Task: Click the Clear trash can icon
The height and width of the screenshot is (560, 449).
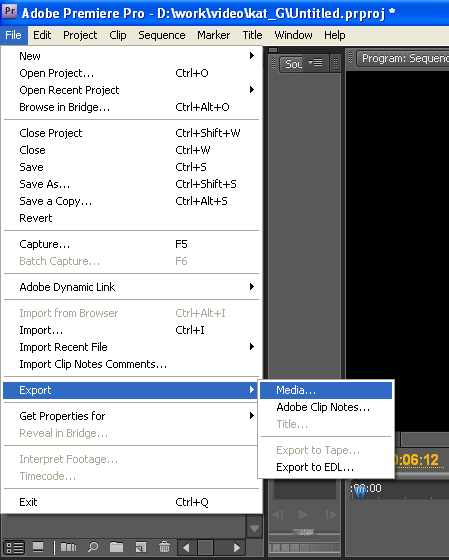Action: (164, 547)
